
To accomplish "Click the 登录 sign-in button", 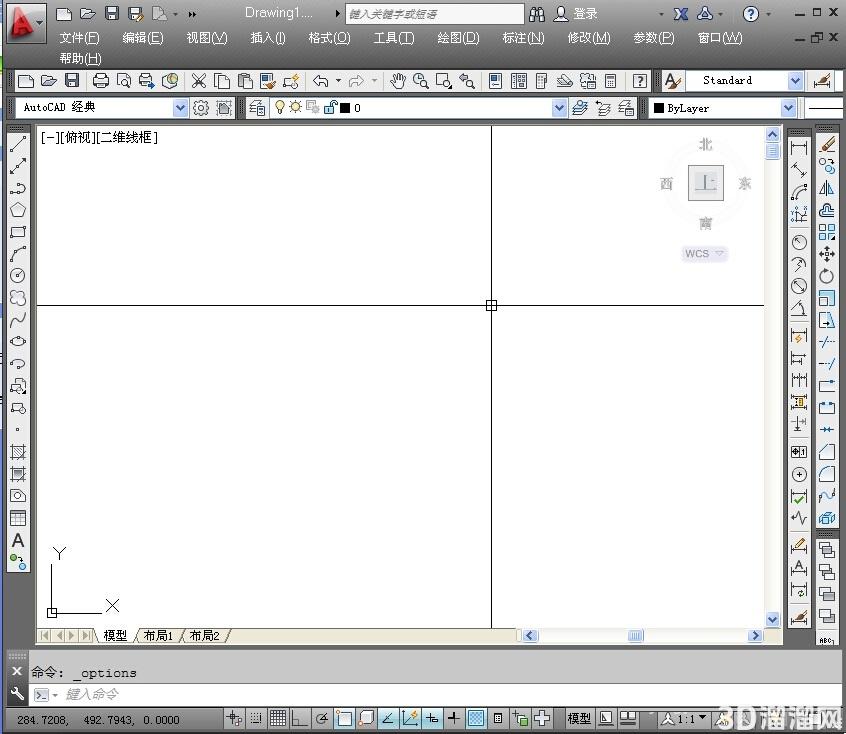I will pos(576,14).
